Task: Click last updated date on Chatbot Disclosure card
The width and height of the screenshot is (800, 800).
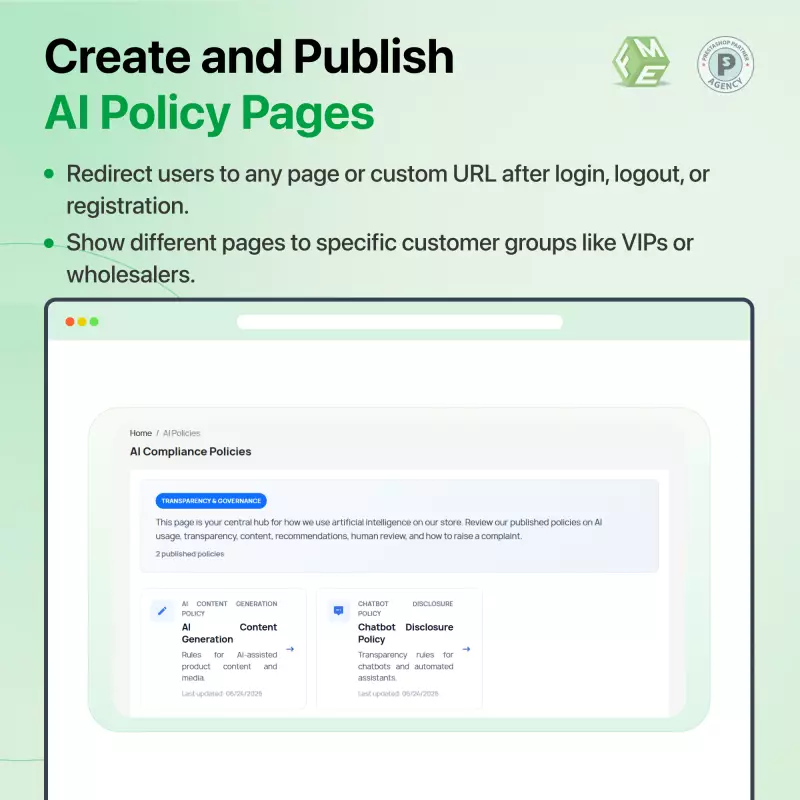Action: pyautogui.click(x=398, y=694)
